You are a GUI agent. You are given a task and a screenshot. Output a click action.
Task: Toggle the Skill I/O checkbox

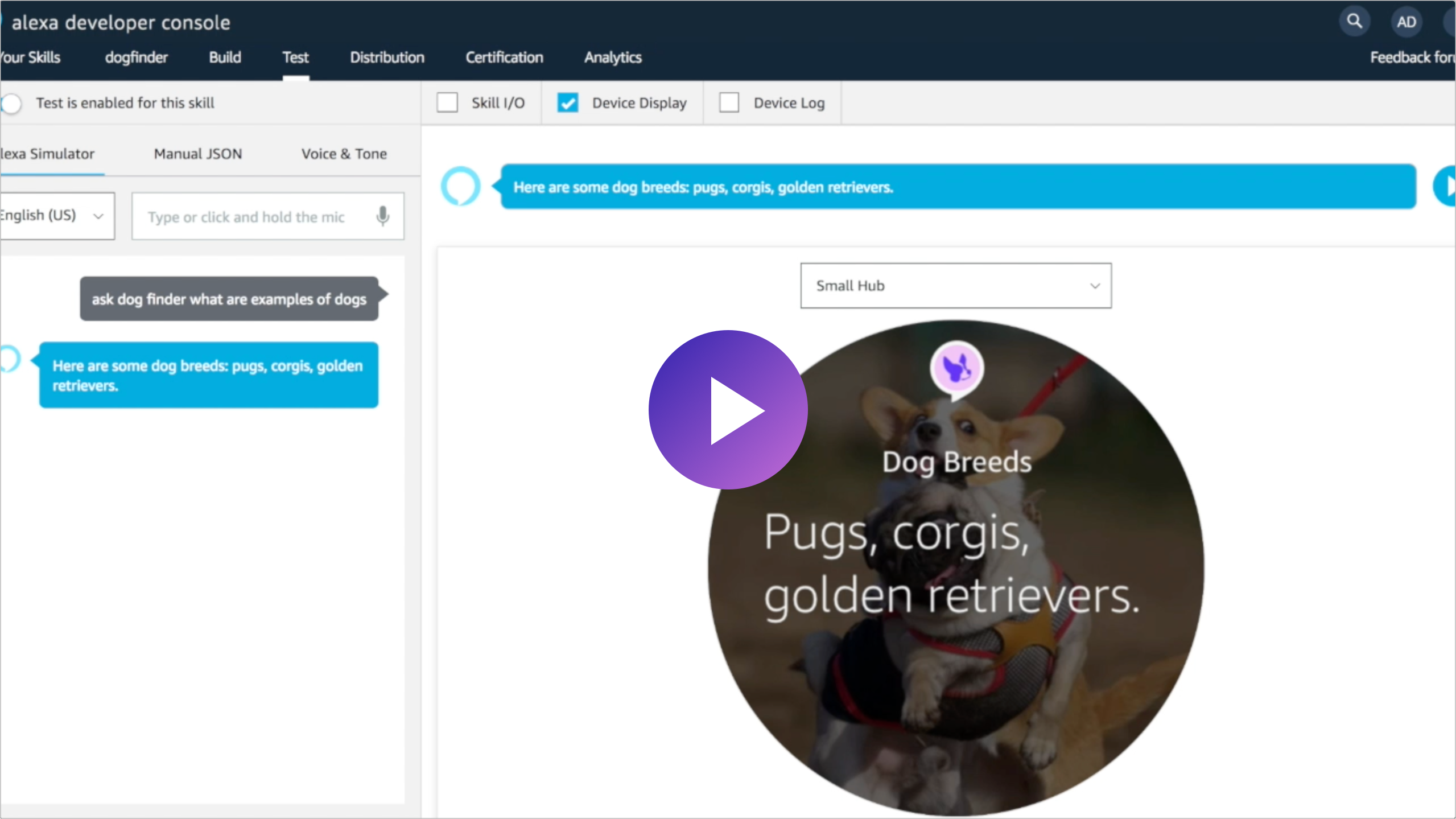click(448, 103)
